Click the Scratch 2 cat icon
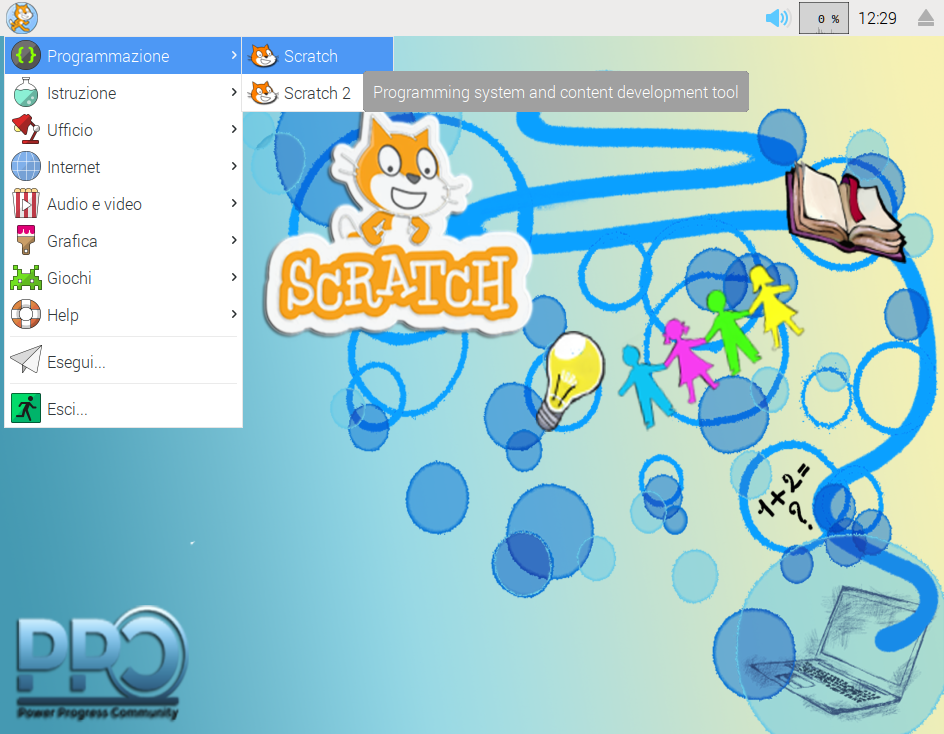Image resolution: width=944 pixels, height=734 pixels. pyautogui.click(x=263, y=93)
